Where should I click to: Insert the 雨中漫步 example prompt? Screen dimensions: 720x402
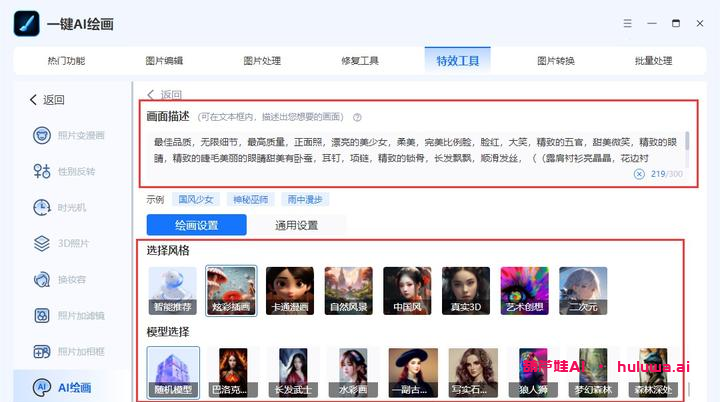tap(305, 199)
